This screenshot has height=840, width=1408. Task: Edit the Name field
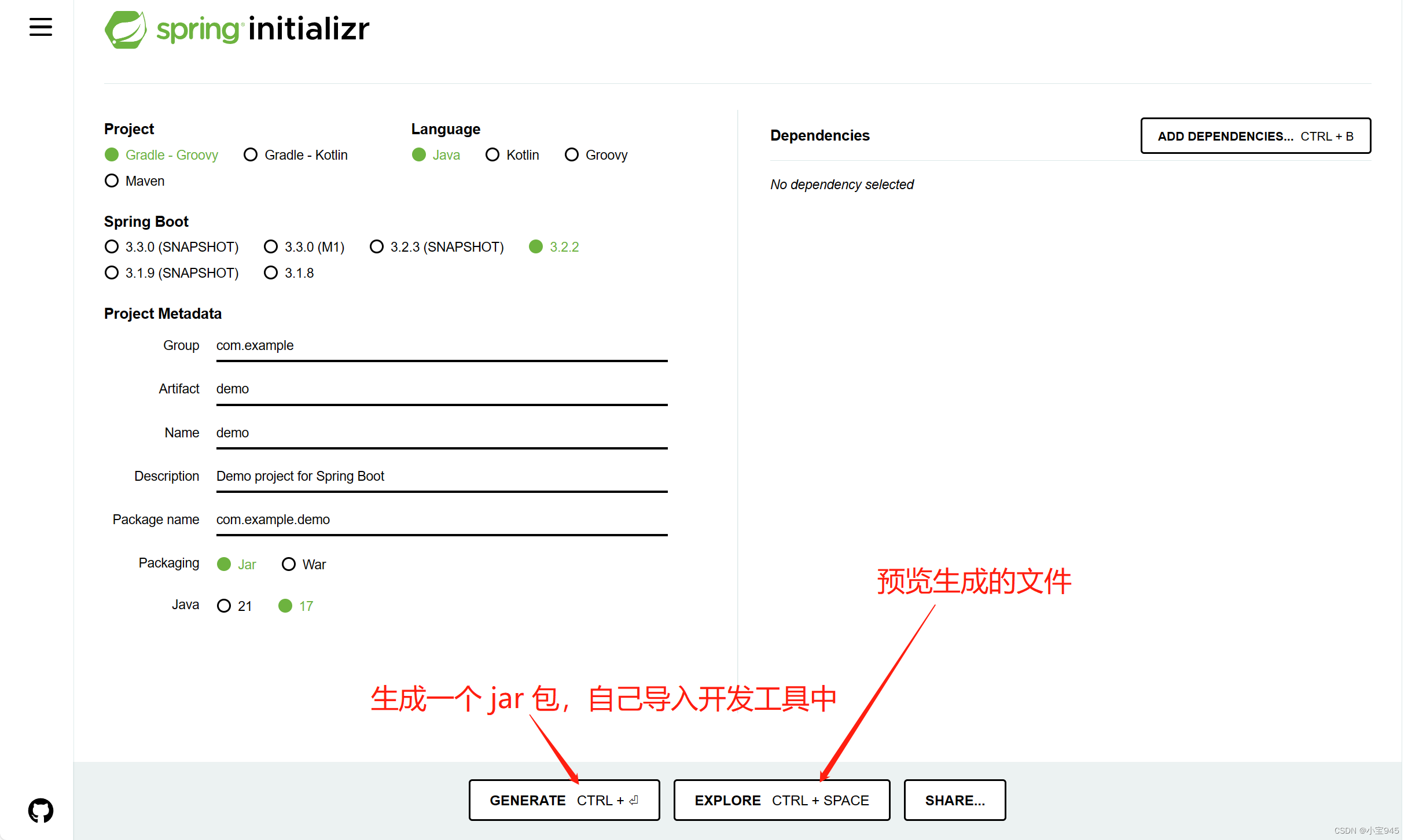(442, 433)
